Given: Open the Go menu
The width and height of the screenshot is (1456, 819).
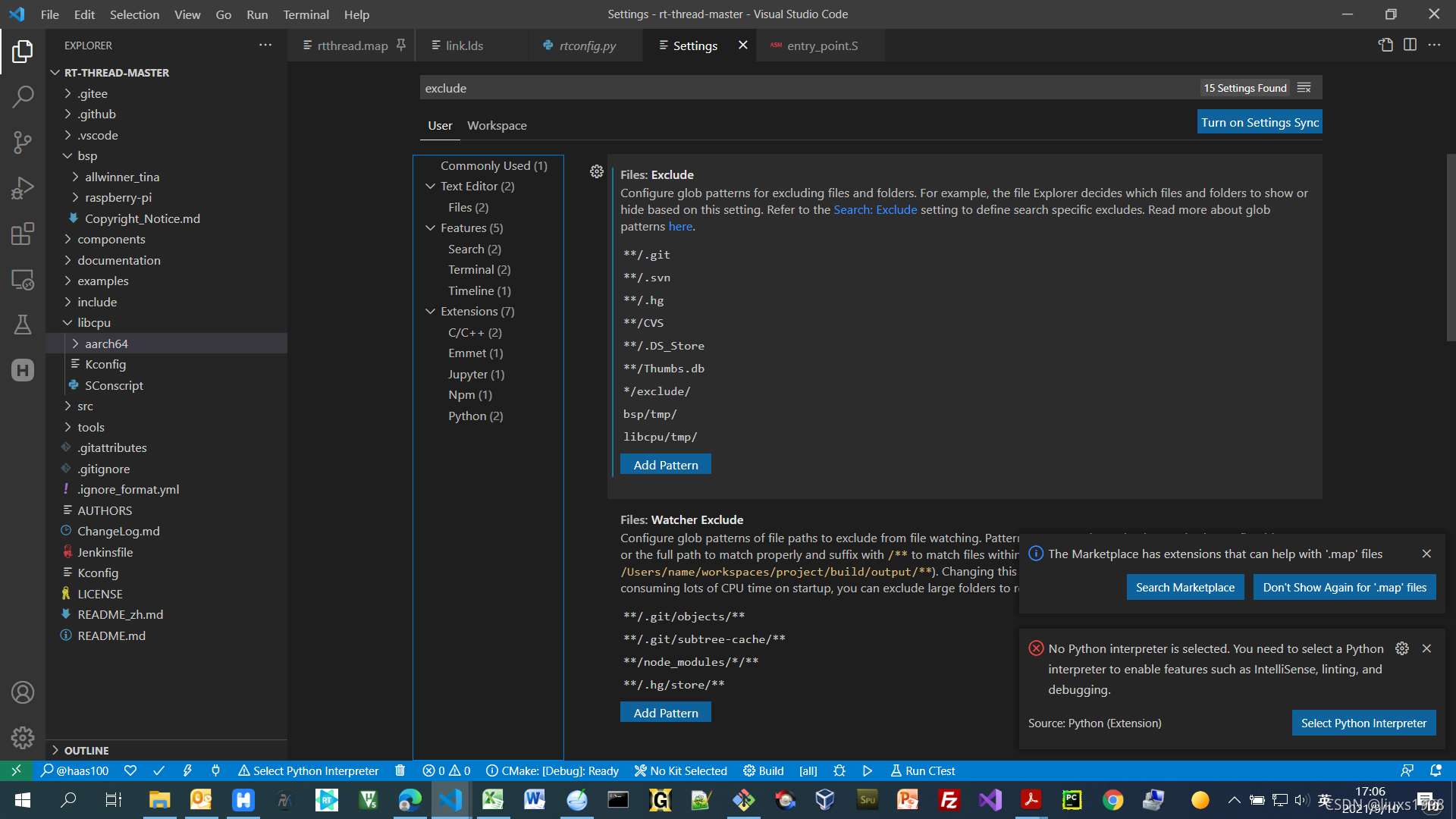Looking at the screenshot, I should point(223,14).
